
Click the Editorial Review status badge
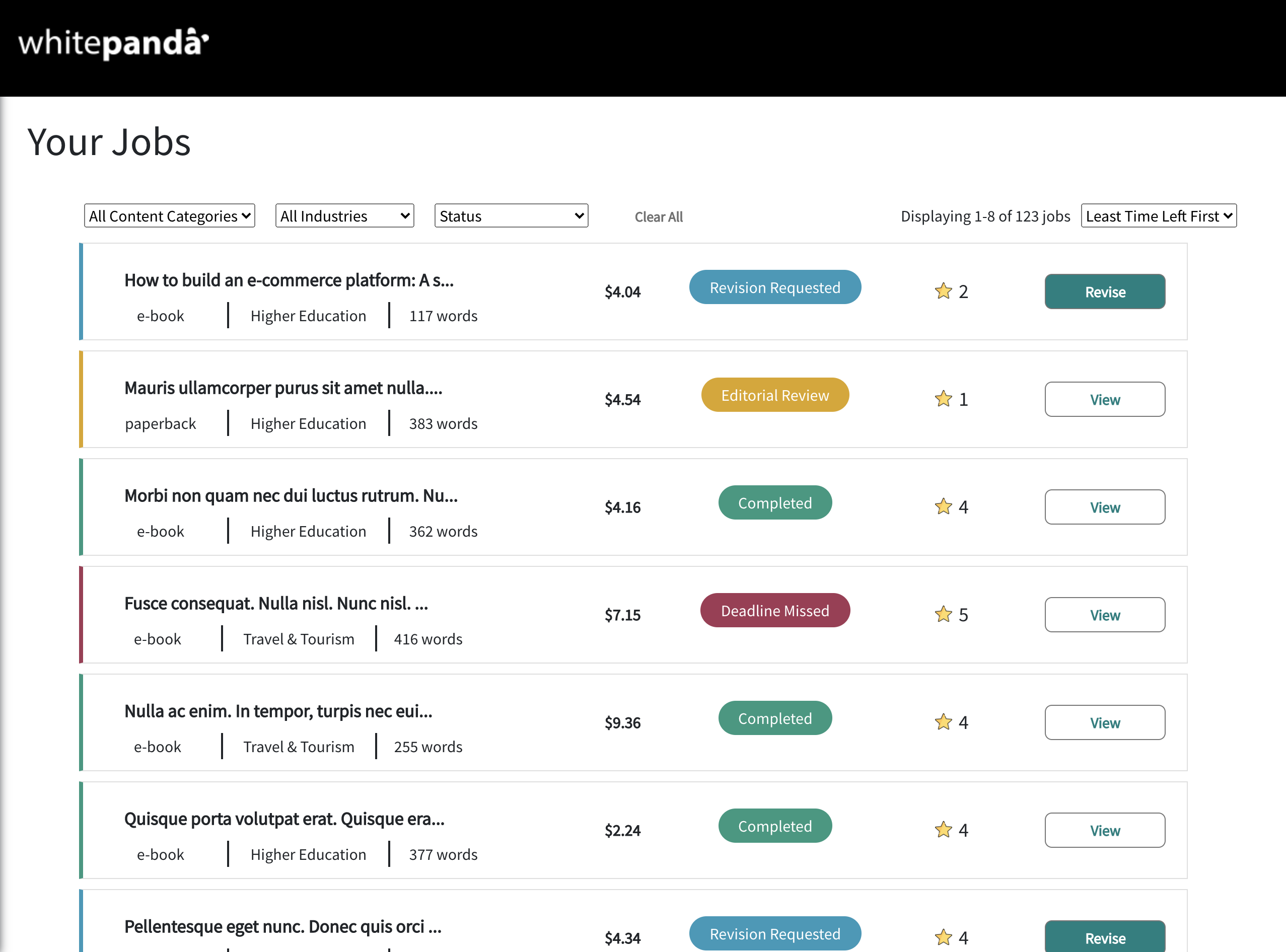pos(775,395)
